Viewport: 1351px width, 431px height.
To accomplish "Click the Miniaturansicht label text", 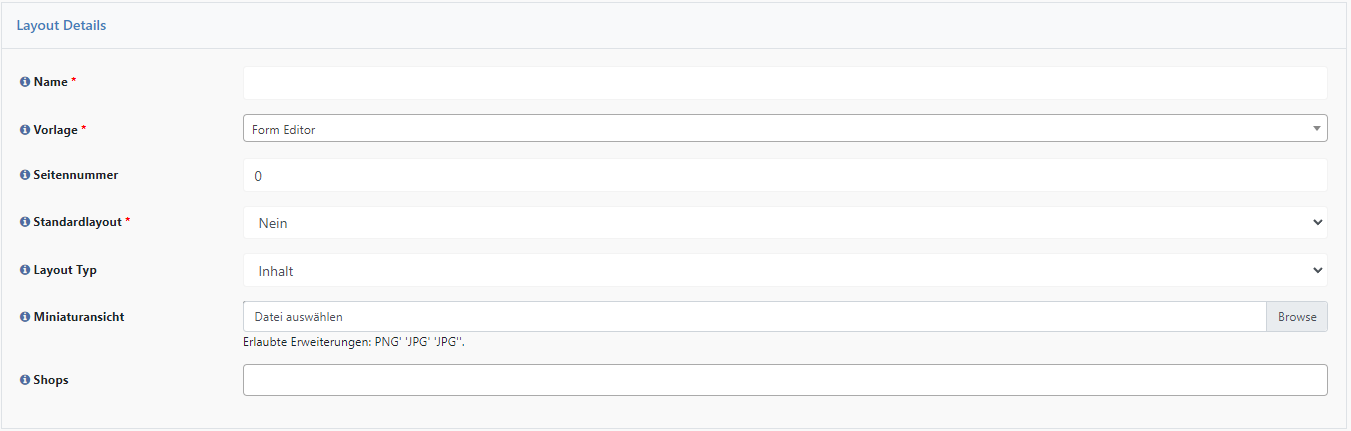I will 79,317.
